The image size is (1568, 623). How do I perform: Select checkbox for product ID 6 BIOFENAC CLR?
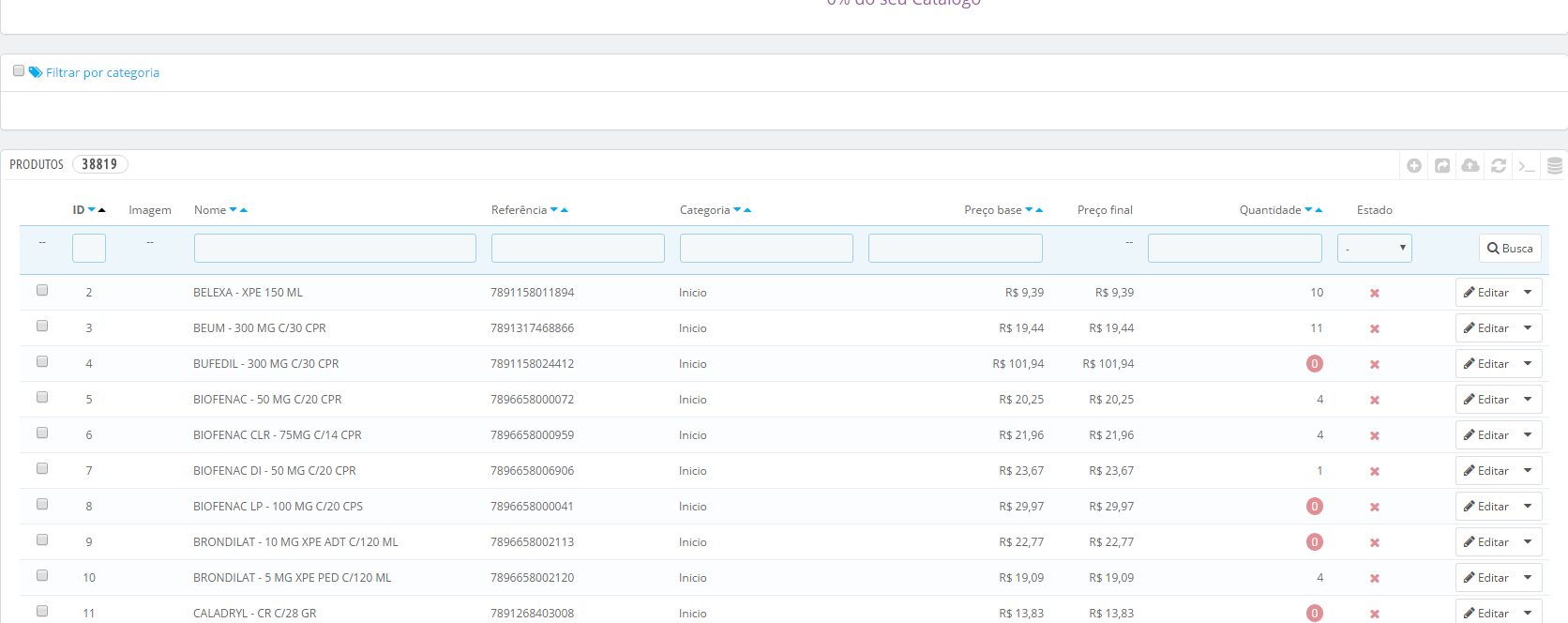[42, 433]
